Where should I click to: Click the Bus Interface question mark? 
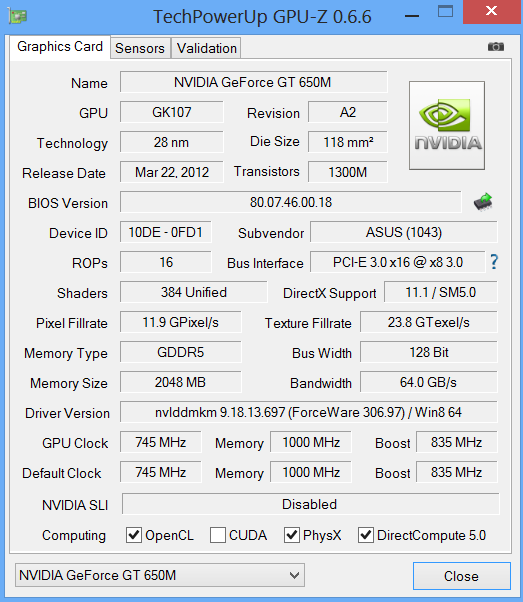pos(494,262)
